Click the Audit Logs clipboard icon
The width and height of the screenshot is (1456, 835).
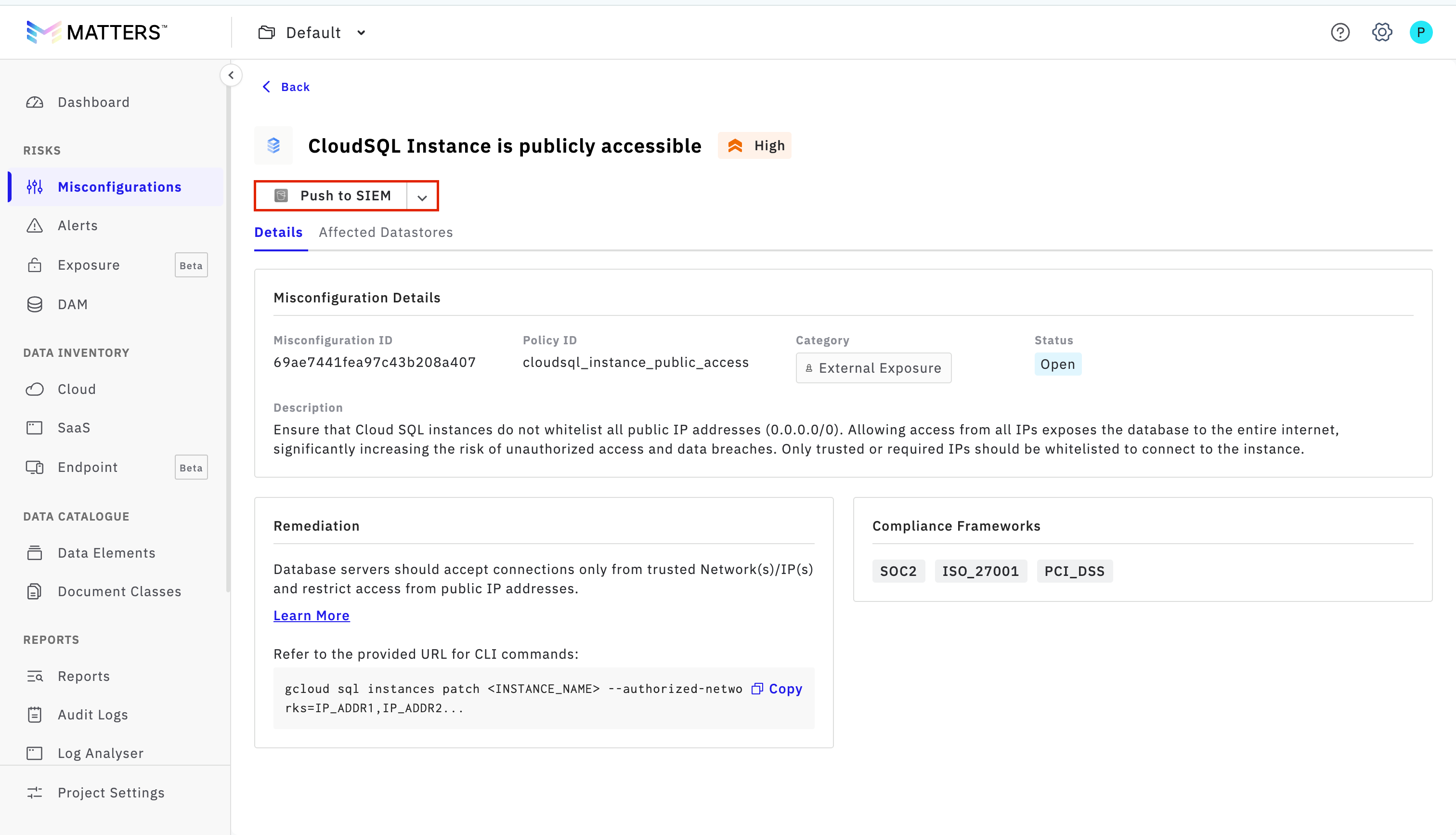[x=35, y=715]
